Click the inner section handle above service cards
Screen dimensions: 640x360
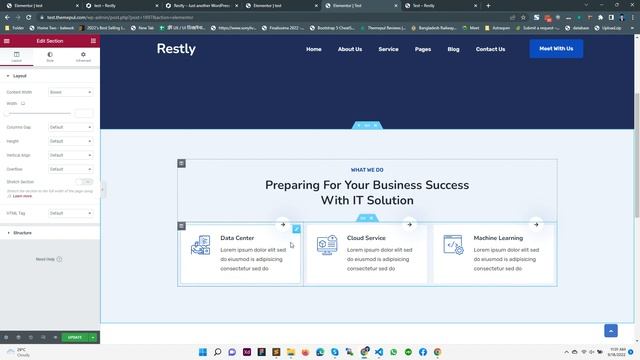(367, 218)
